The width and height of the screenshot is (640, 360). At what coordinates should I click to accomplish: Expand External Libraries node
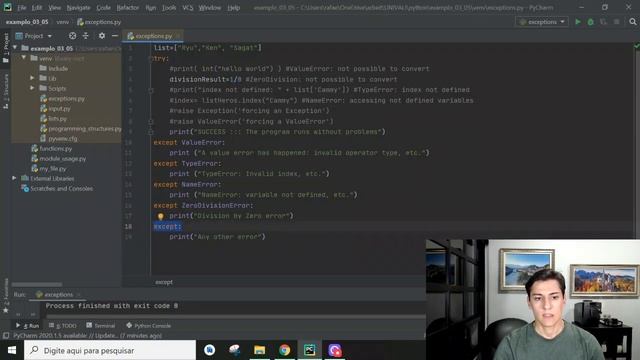pos(14,178)
